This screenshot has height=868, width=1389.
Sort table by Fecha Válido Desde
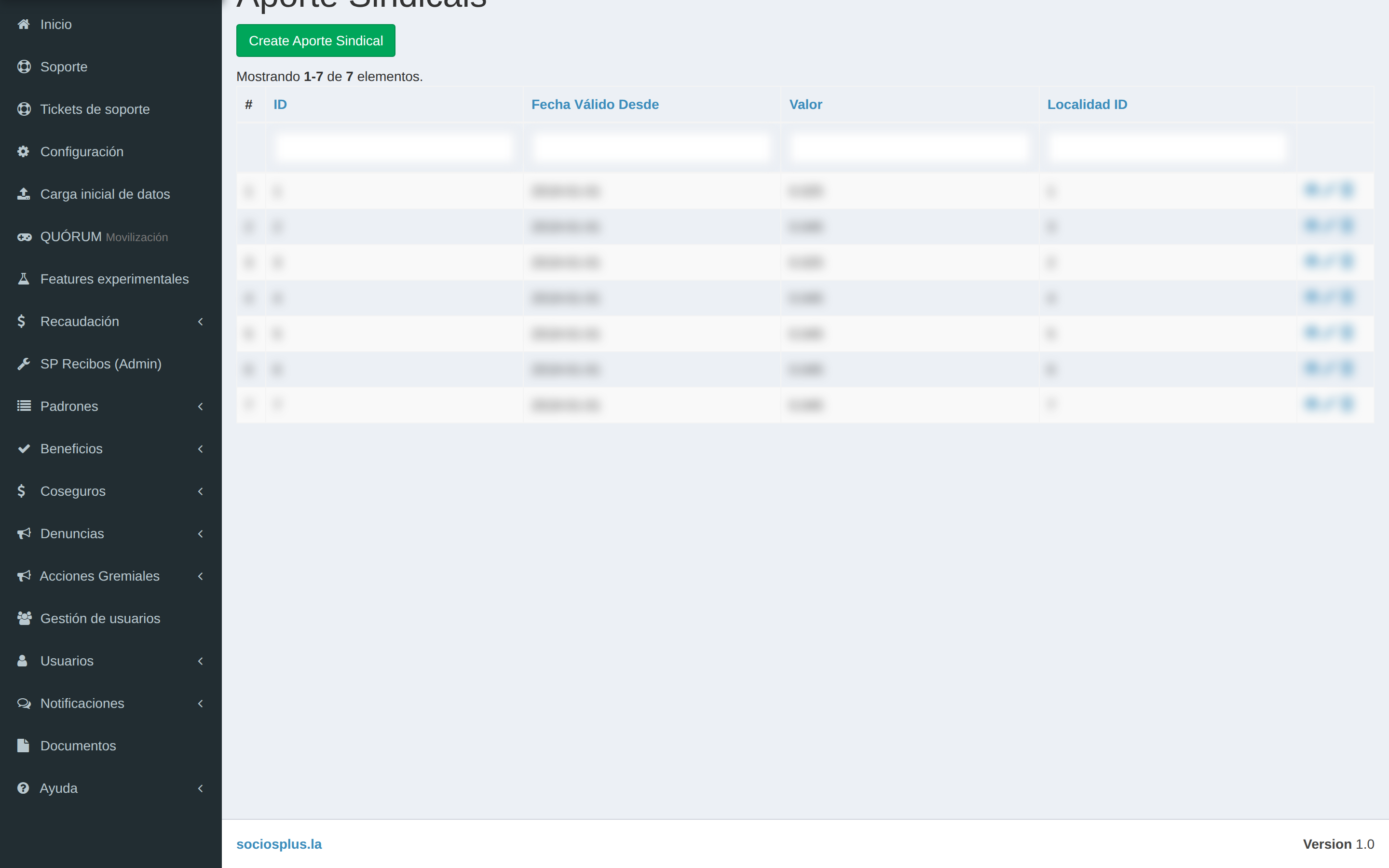[x=595, y=105]
